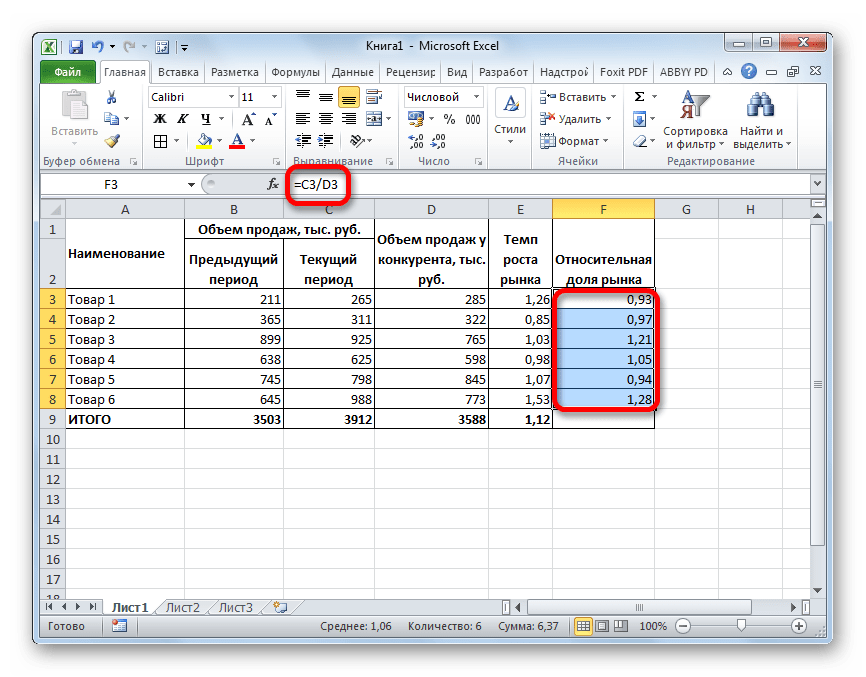The width and height of the screenshot is (866, 677).
Task: Expand the Удалить cells dropdown
Action: 608,119
